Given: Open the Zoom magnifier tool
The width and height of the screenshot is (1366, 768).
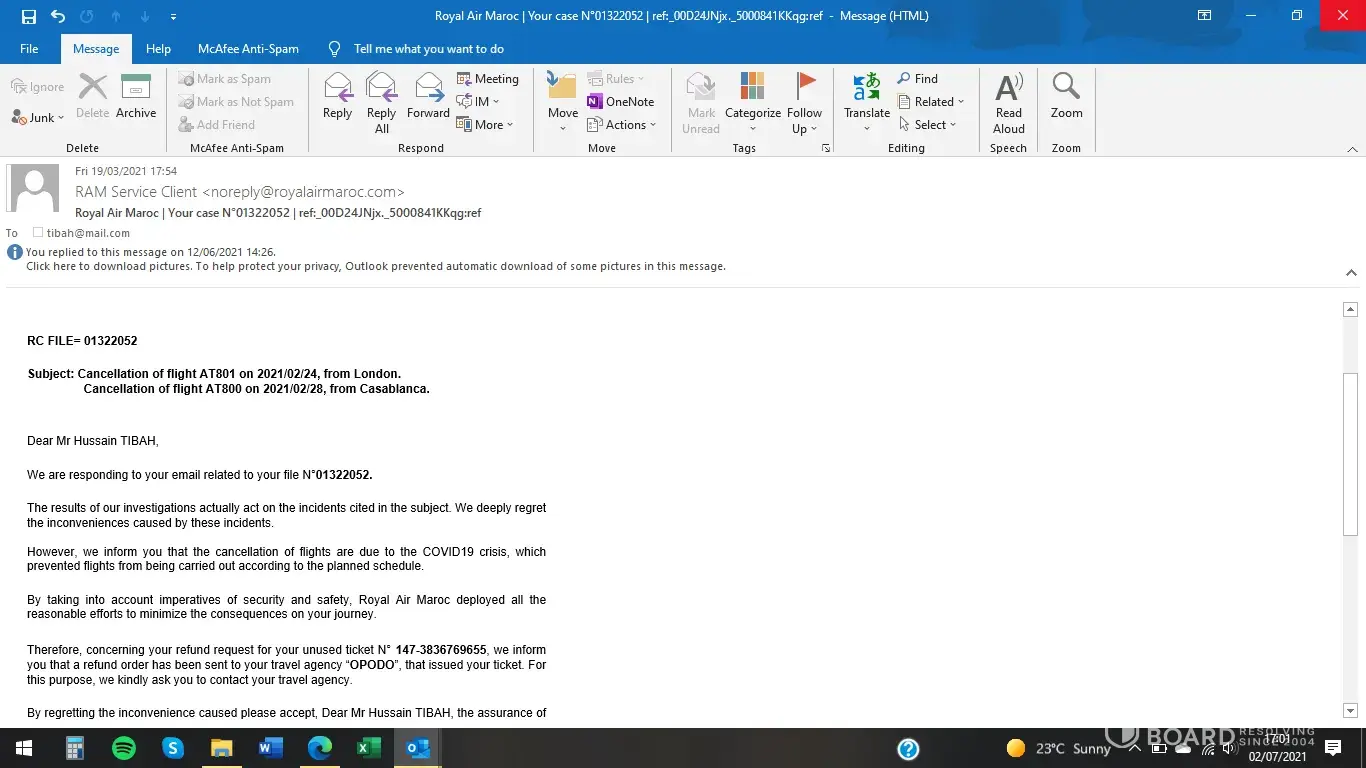Looking at the screenshot, I should (1066, 97).
